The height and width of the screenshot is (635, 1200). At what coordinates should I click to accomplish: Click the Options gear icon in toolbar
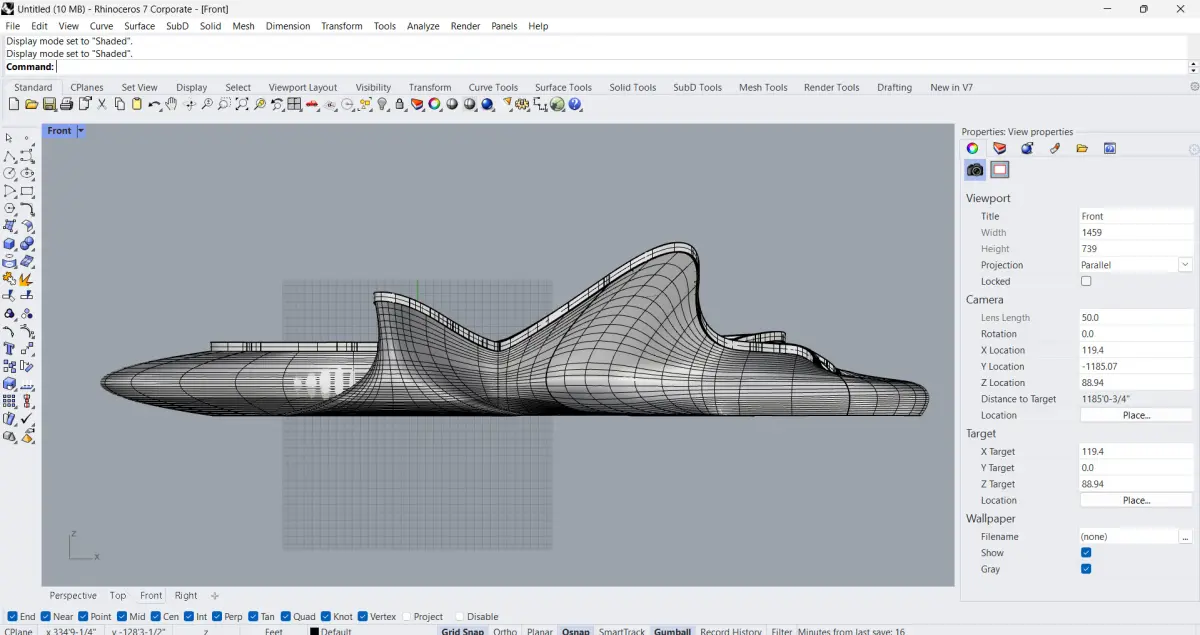point(523,104)
